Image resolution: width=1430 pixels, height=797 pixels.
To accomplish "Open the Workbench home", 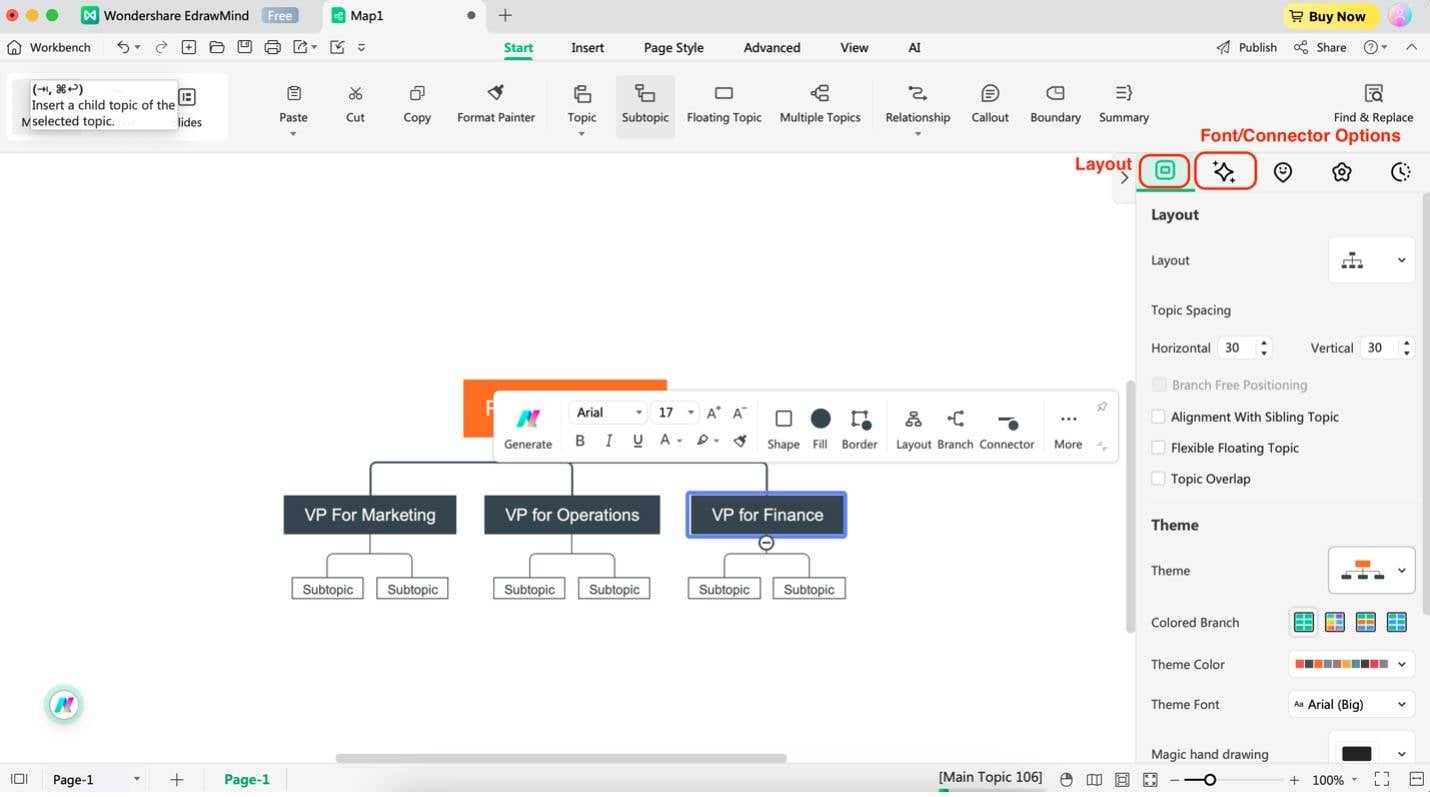I will 48,47.
